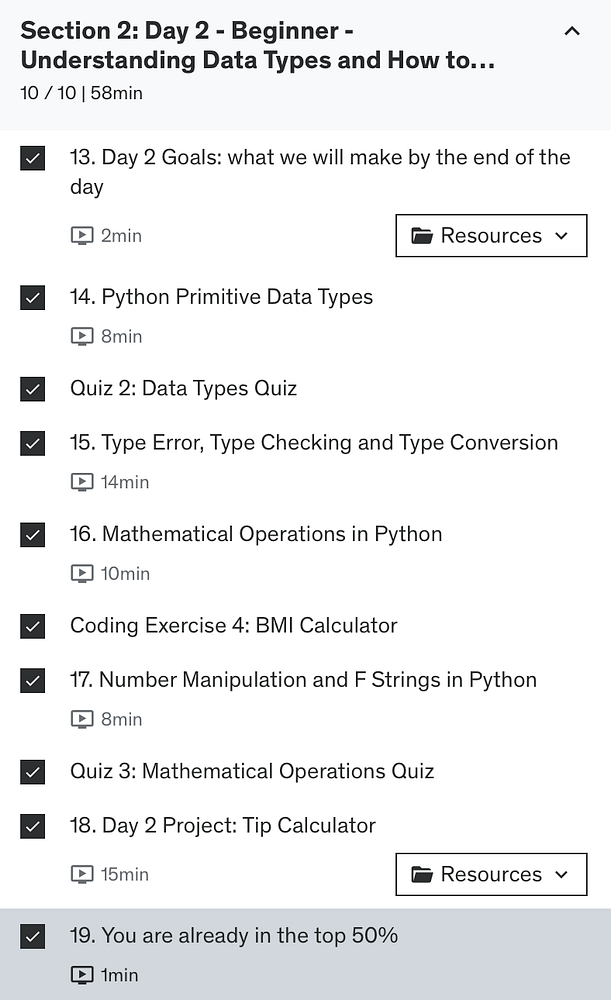Click video icon beside 10min duration
The width and height of the screenshot is (611, 1000).
tap(82, 574)
